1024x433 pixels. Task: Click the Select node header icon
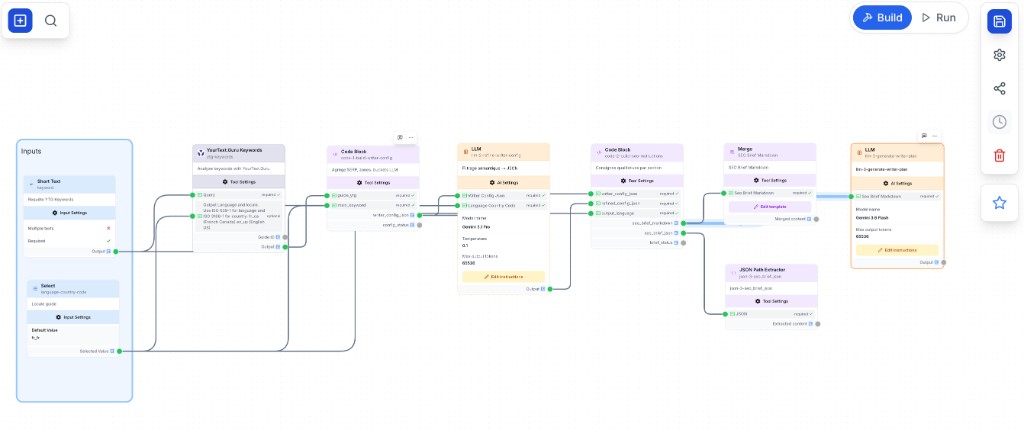click(x=35, y=288)
